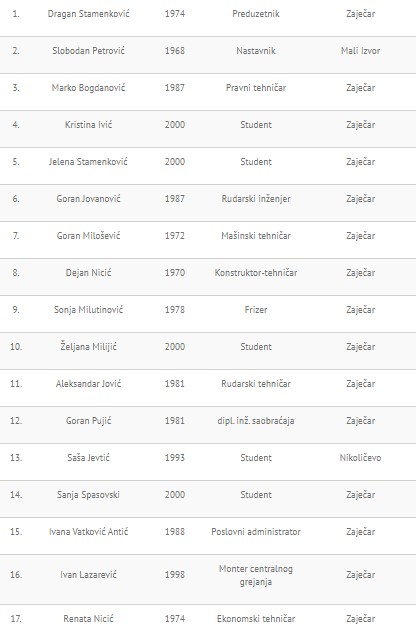Select the name Jelena Stamenković
This screenshot has height=640, width=416.
coord(88,162)
